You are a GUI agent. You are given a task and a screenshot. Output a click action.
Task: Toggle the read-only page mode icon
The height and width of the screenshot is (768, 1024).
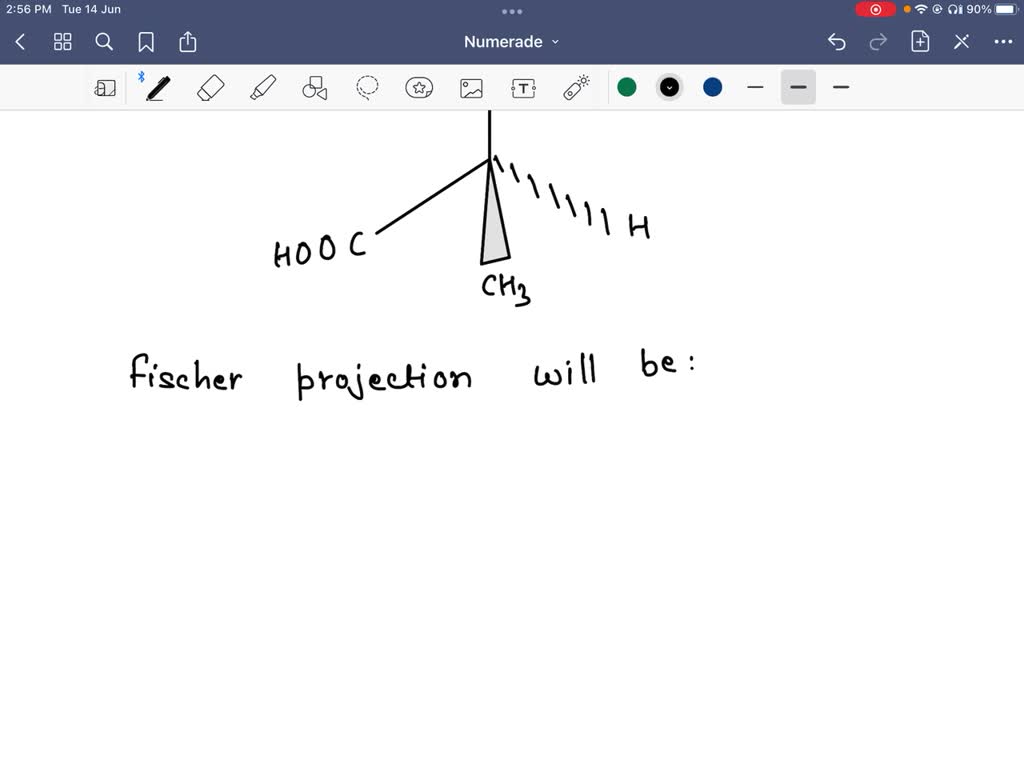point(105,87)
